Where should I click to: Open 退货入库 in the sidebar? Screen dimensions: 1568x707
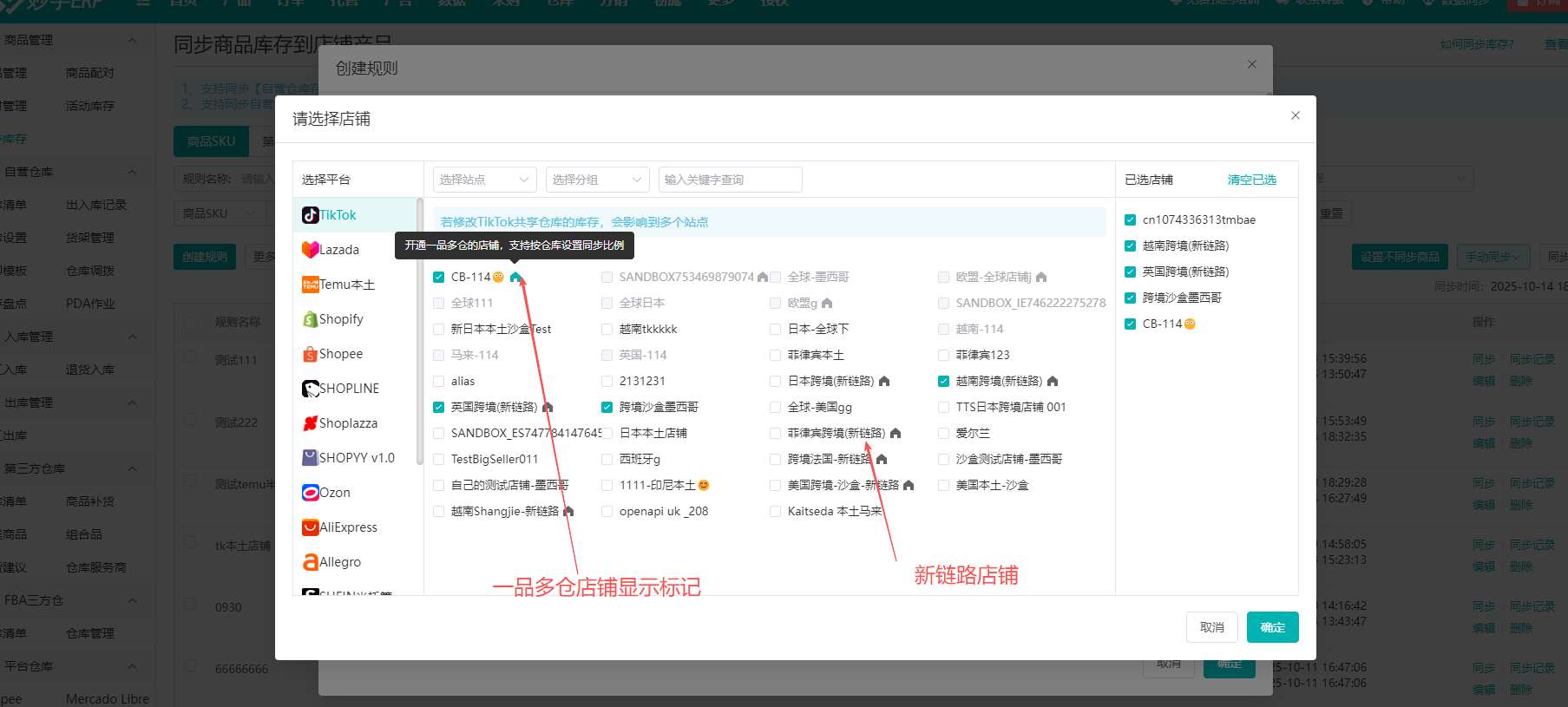(x=90, y=370)
